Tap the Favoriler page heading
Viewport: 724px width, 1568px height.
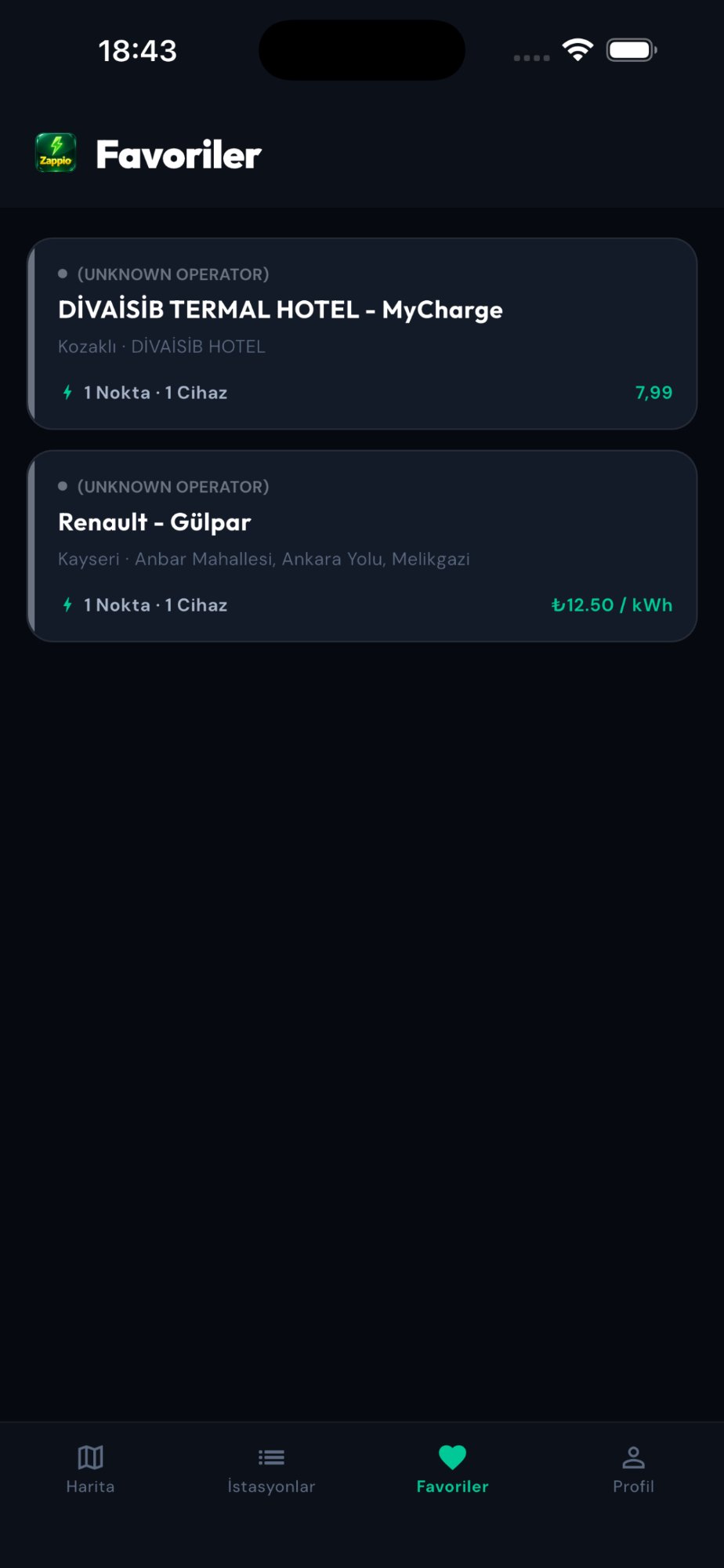click(179, 154)
